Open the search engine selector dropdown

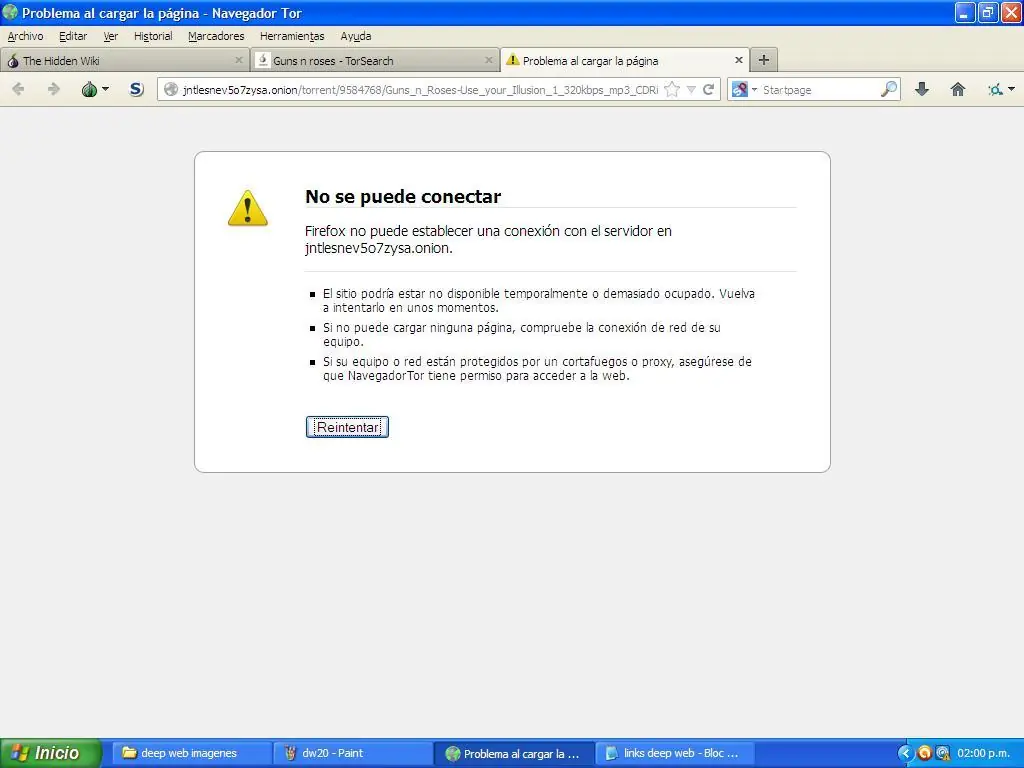[744, 89]
